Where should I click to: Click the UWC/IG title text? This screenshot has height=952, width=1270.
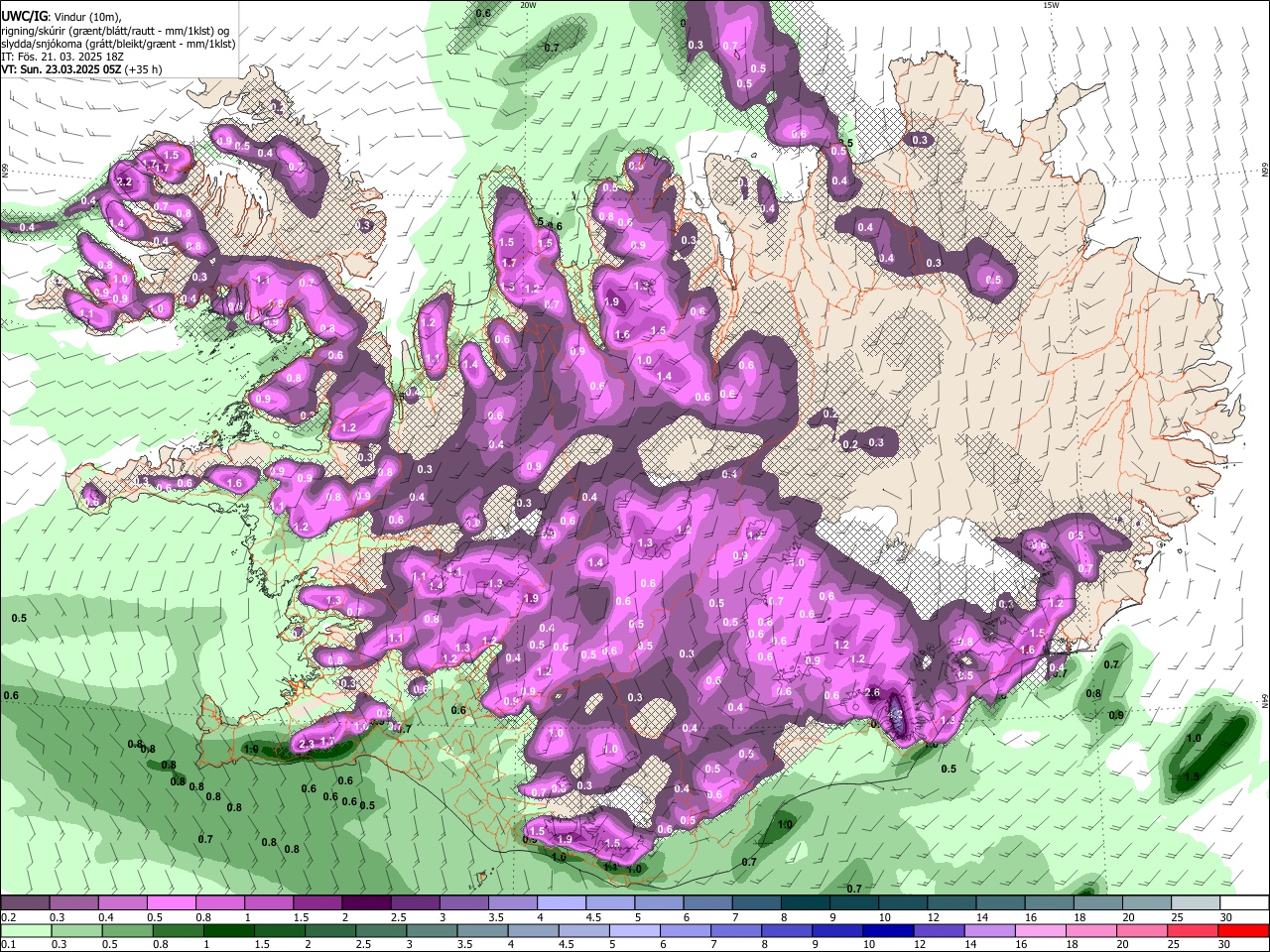pos(24,16)
